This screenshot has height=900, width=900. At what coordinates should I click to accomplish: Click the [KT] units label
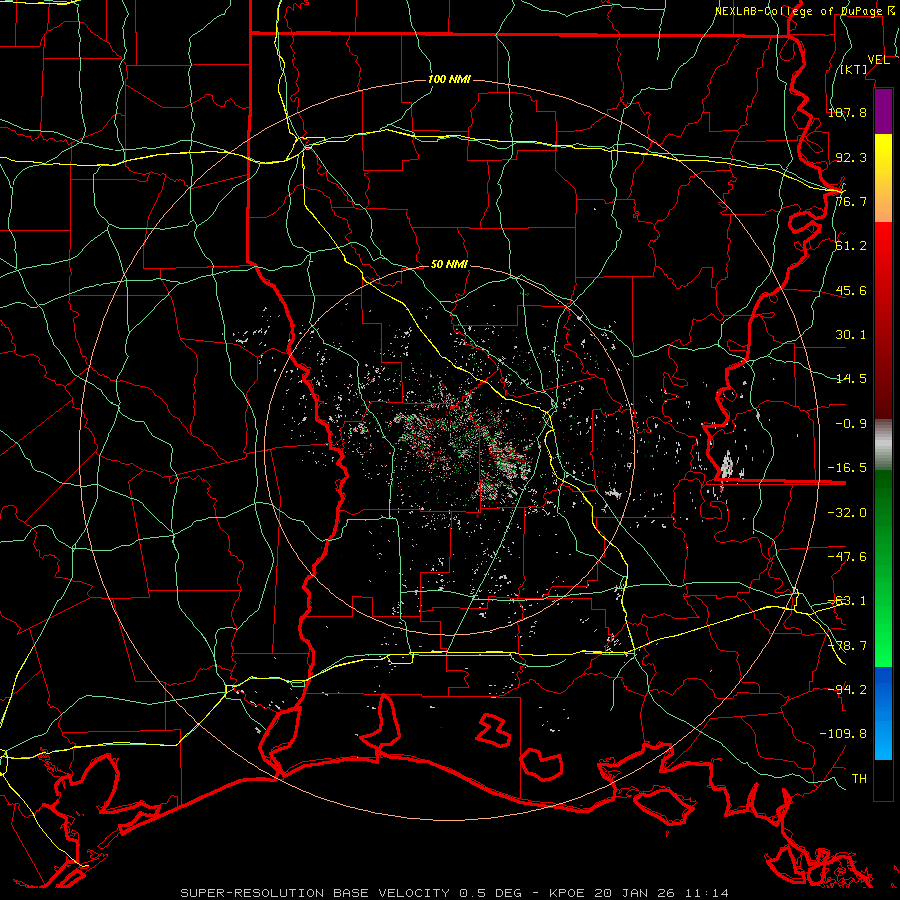point(854,70)
